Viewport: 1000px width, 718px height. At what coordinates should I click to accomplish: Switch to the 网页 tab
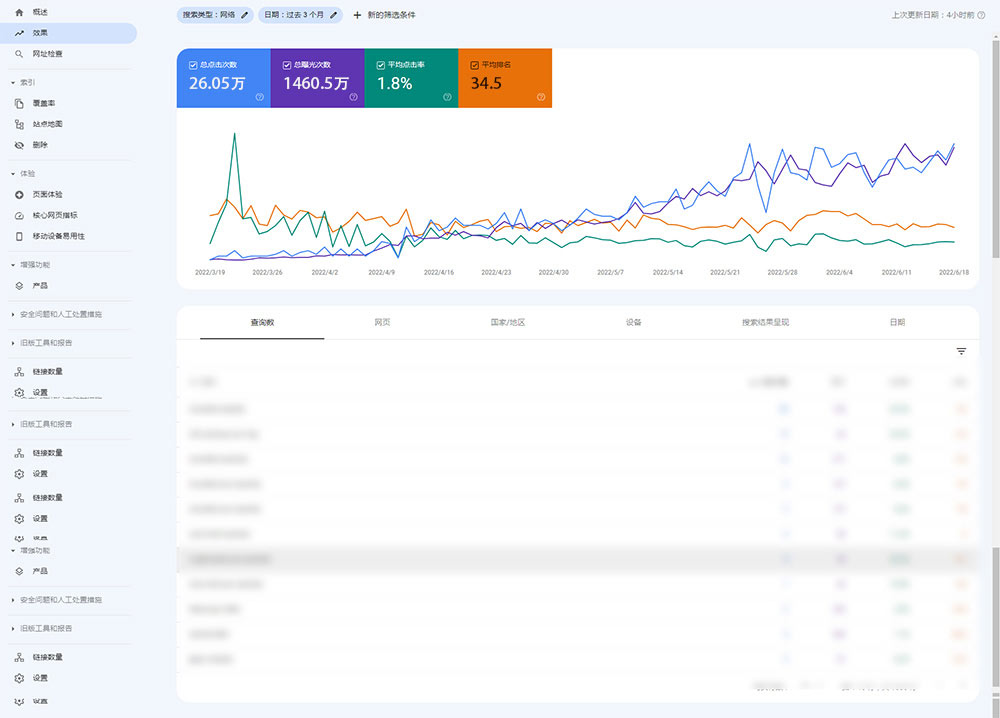tap(383, 323)
